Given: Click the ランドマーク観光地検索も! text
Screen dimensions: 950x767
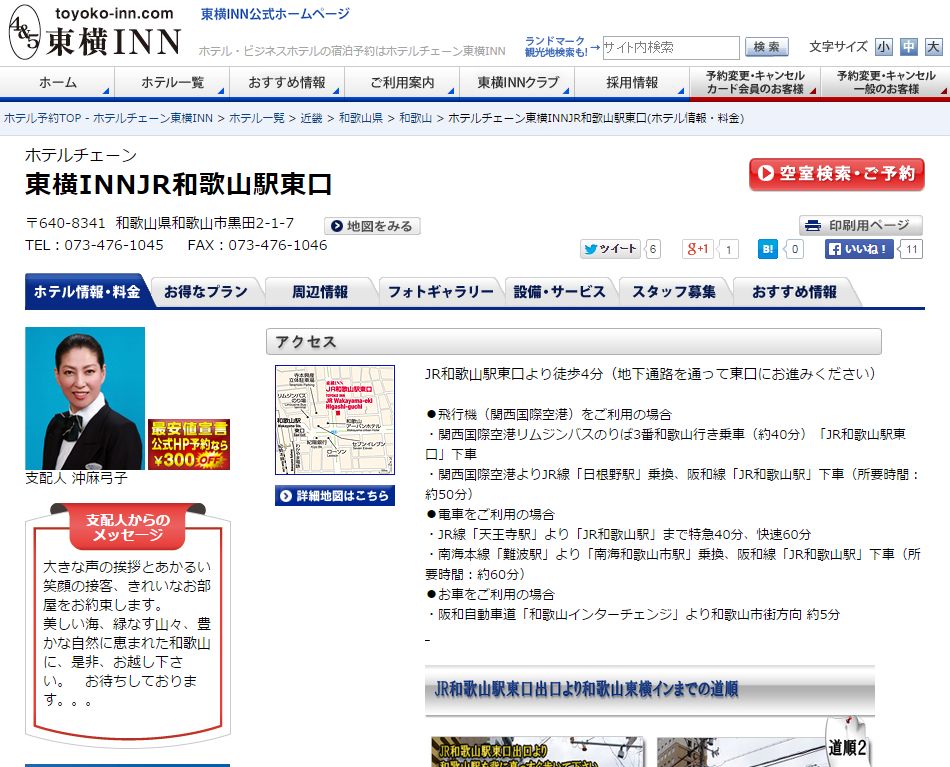Looking at the screenshot, I should click(556, 47).
